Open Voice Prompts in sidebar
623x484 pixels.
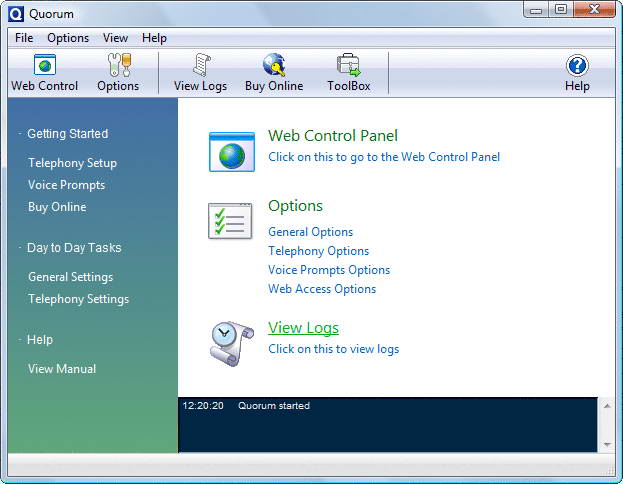[66, 185]
